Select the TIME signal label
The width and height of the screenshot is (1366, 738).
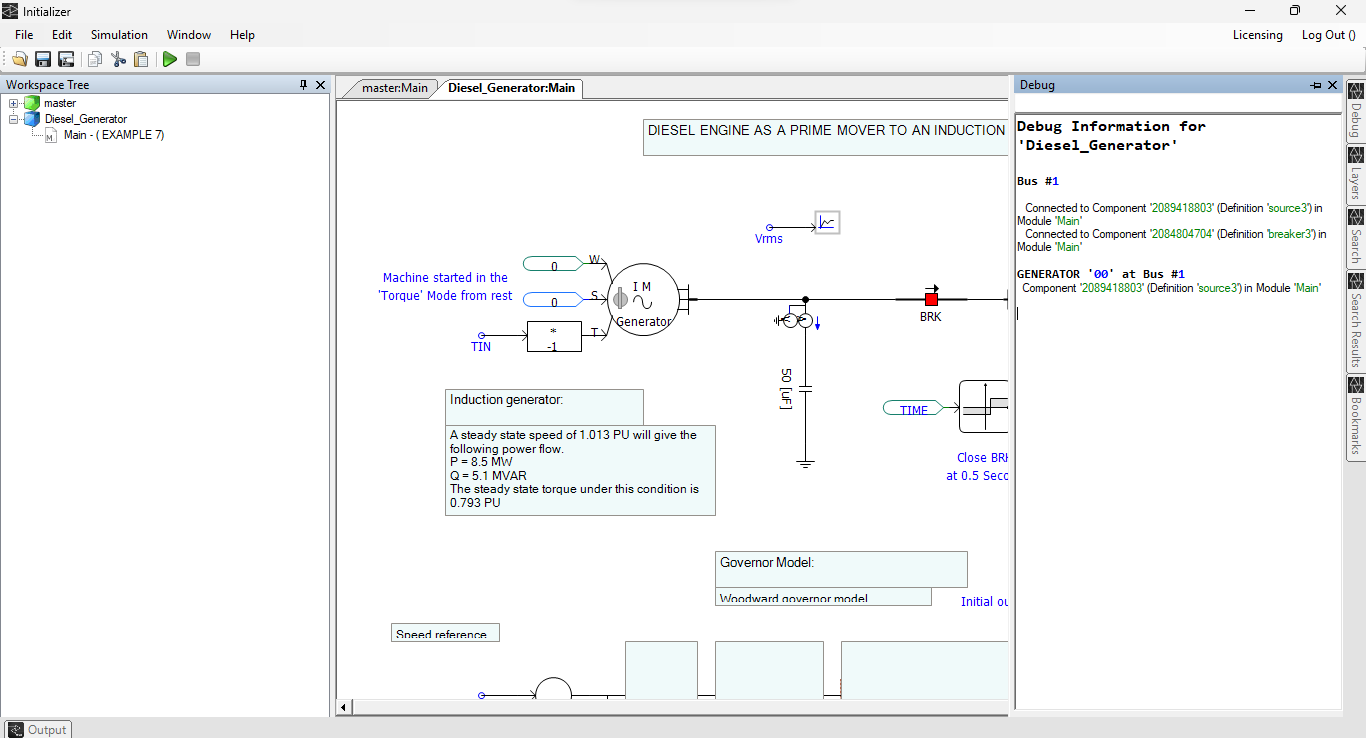(914, 409)
